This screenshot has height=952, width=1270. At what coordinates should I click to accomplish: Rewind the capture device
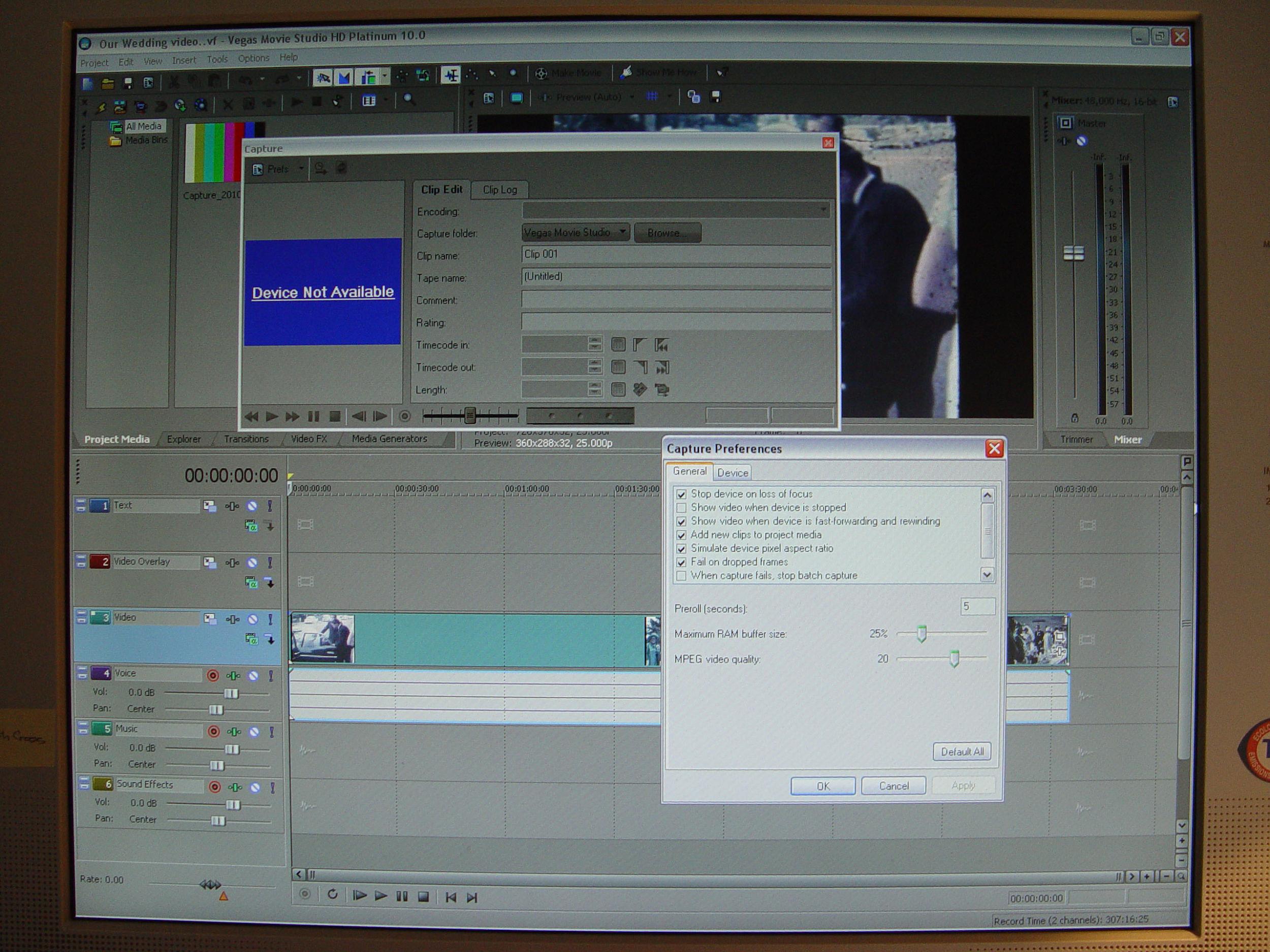(251, 417)
